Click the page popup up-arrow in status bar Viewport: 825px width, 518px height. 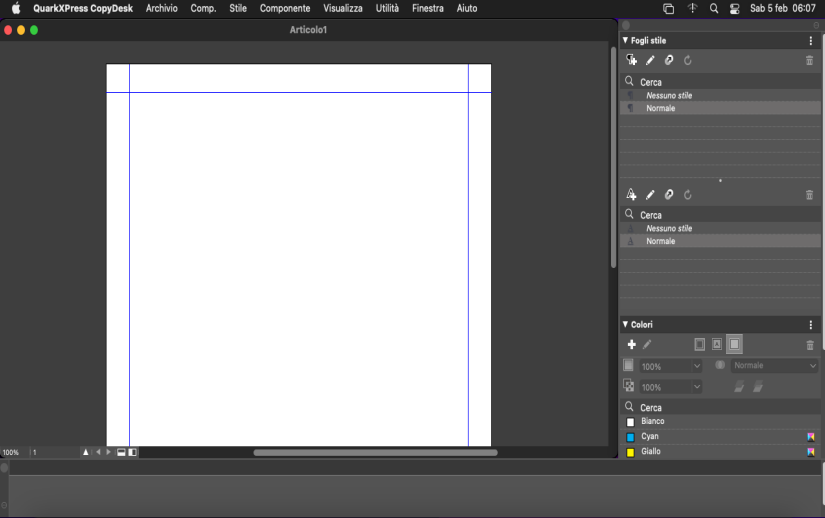tap(86, 452)
